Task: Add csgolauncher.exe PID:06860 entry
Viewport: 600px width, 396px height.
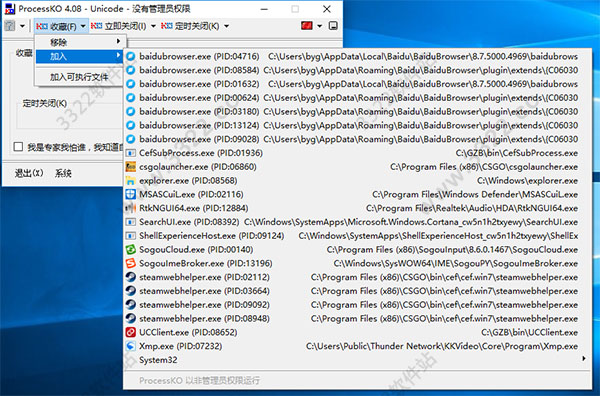Action: [x=357, y=167]
